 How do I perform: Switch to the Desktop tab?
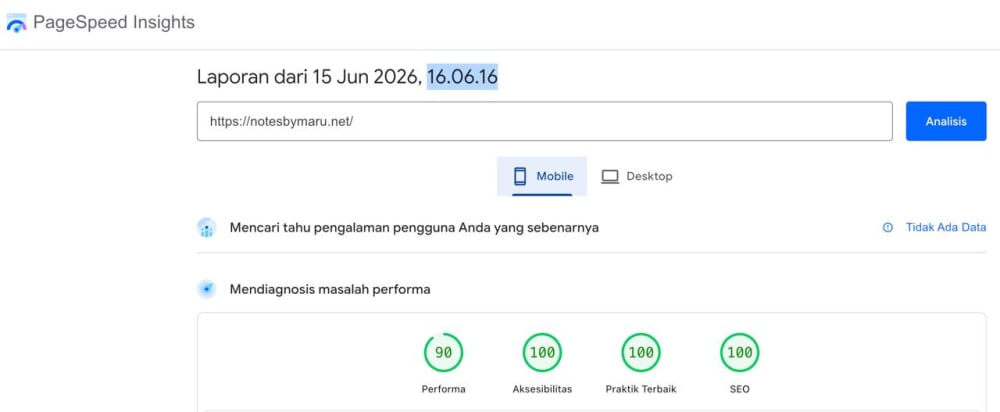click(x=636, y=176)
